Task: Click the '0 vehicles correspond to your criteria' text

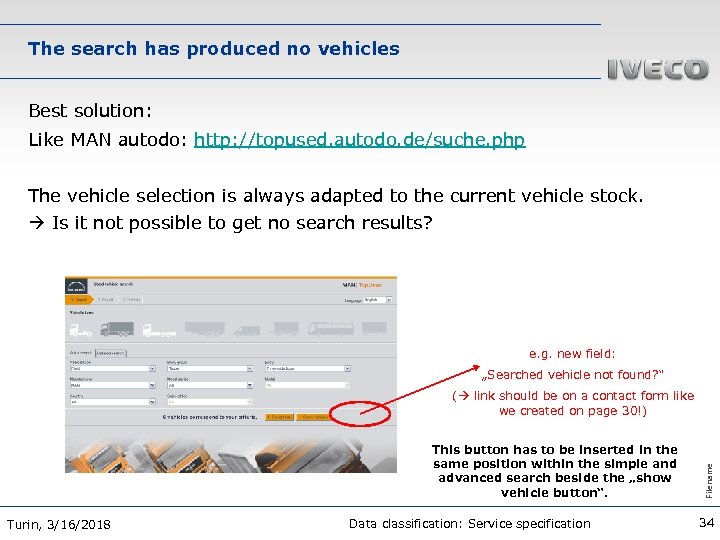Action: [x=210, y=417]
